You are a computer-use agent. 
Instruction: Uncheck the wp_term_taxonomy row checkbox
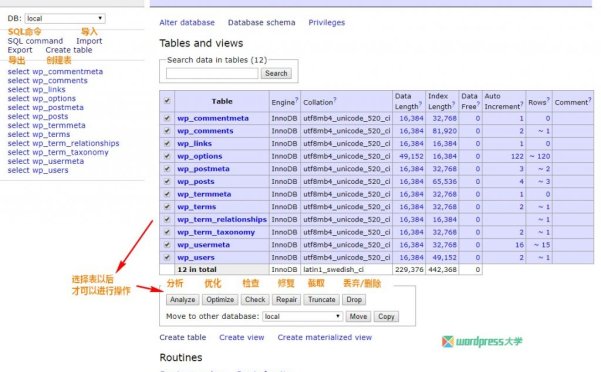pos(167,232)
